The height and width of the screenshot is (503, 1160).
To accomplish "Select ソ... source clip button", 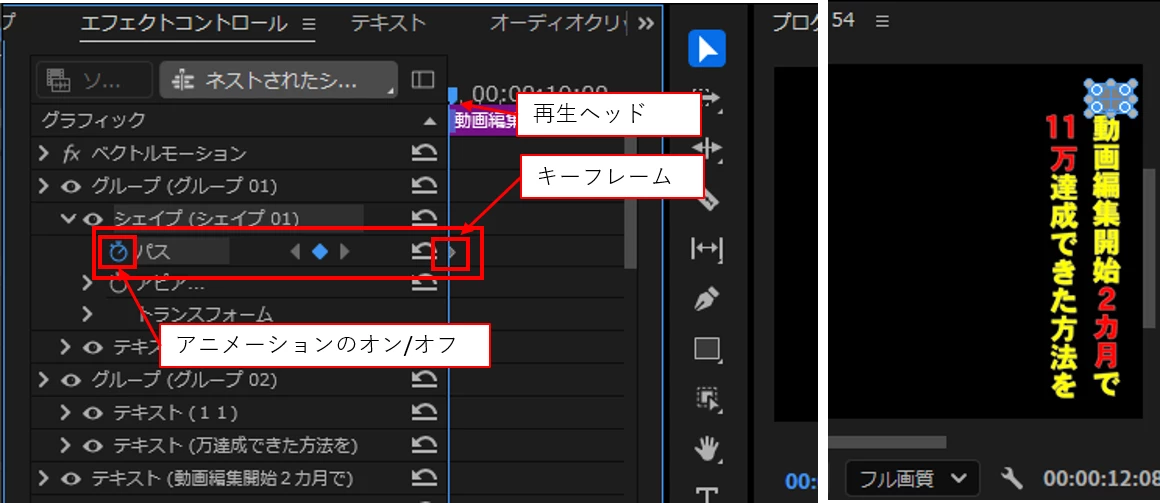I will [94, 80].
